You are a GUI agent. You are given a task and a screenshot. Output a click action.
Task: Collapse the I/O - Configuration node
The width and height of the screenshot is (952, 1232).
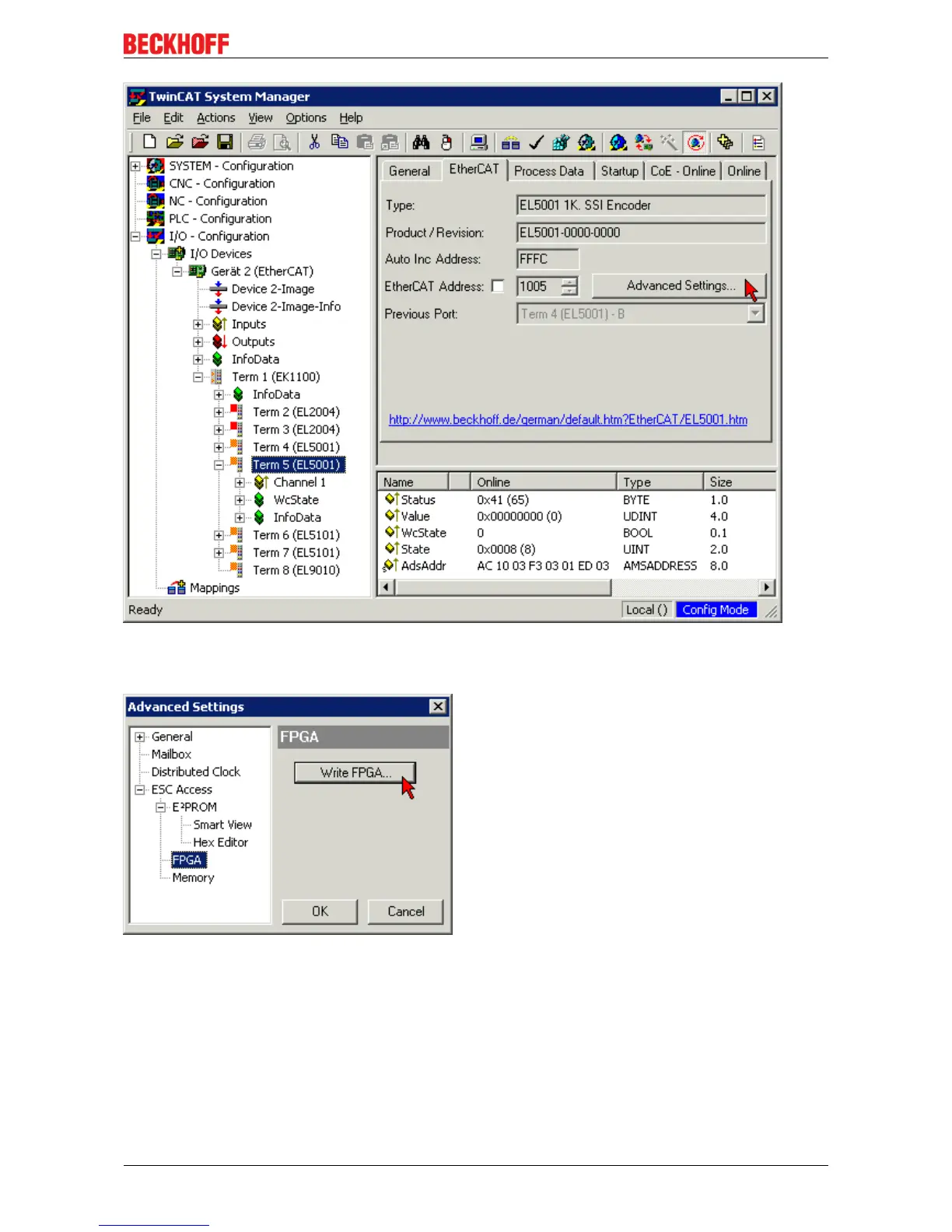pos(135,236)
